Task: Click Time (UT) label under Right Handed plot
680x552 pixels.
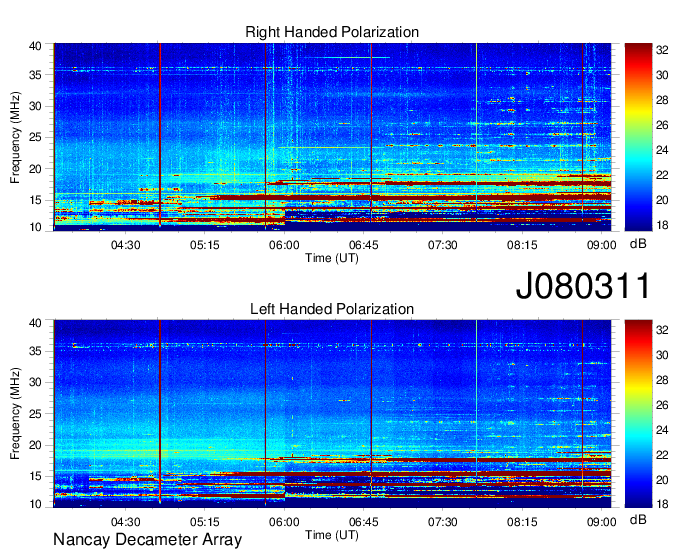Action: point(332,258)
